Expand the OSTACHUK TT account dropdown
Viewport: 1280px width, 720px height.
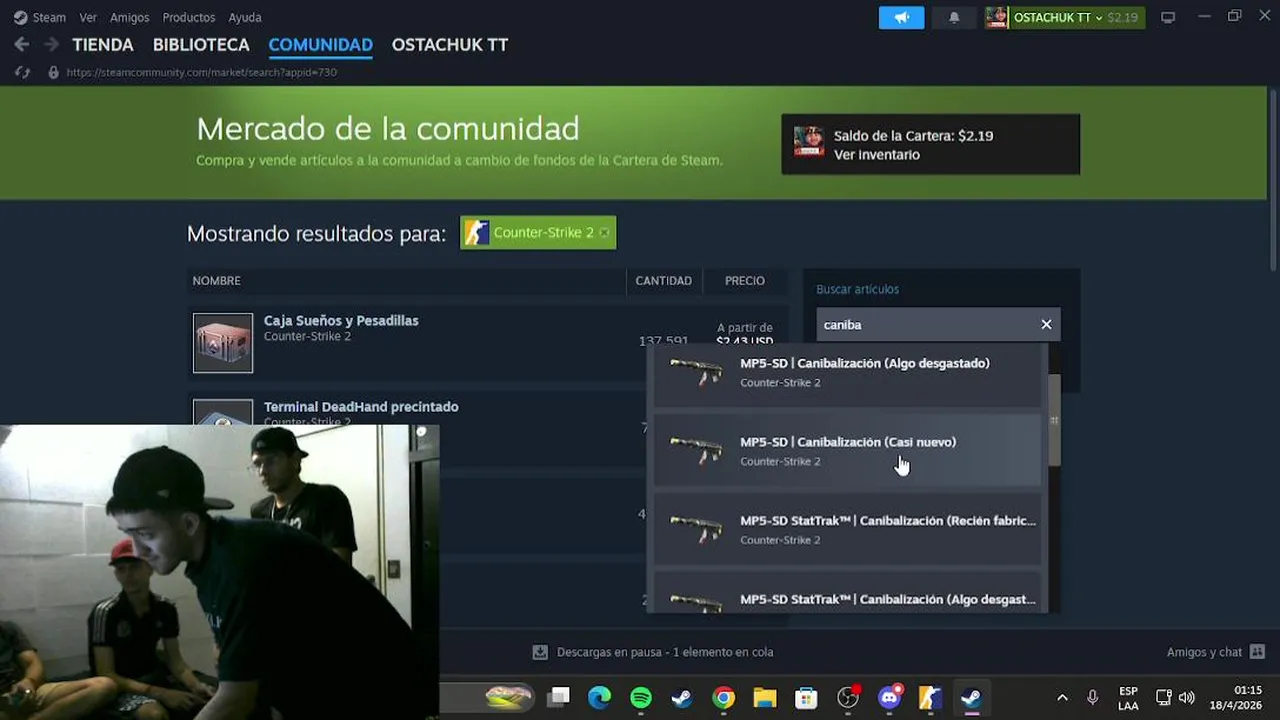click(1058, 17)
